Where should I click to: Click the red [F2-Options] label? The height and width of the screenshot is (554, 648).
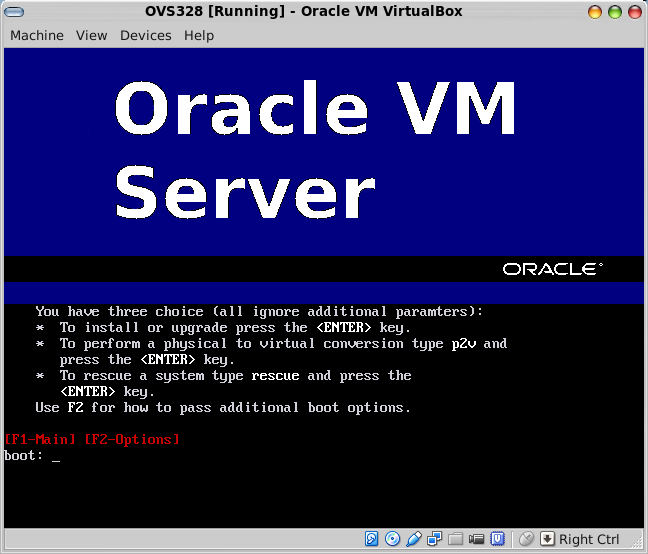[132, 439]
